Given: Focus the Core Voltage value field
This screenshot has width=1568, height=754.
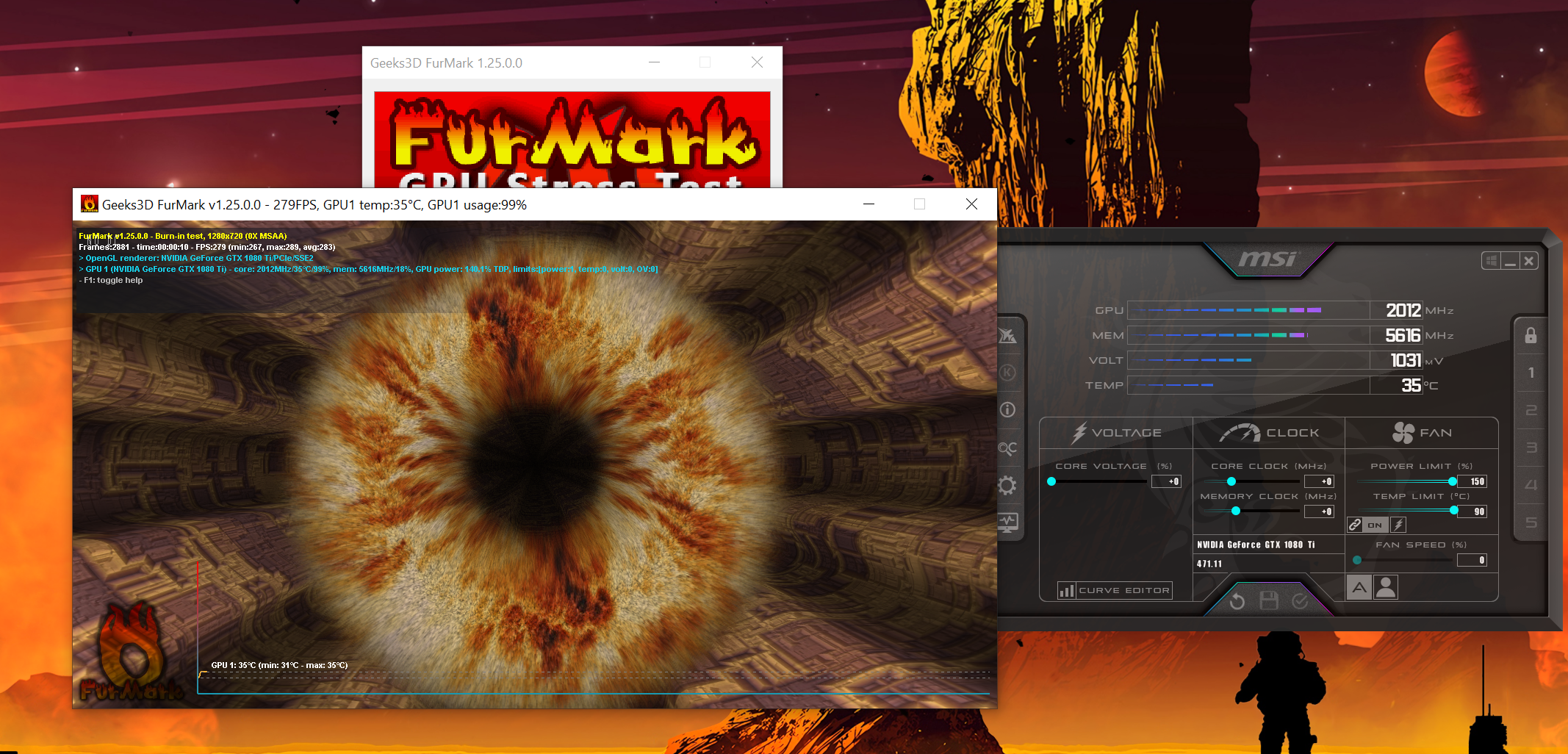Looking at the screenshot, I should point(1166,481).
